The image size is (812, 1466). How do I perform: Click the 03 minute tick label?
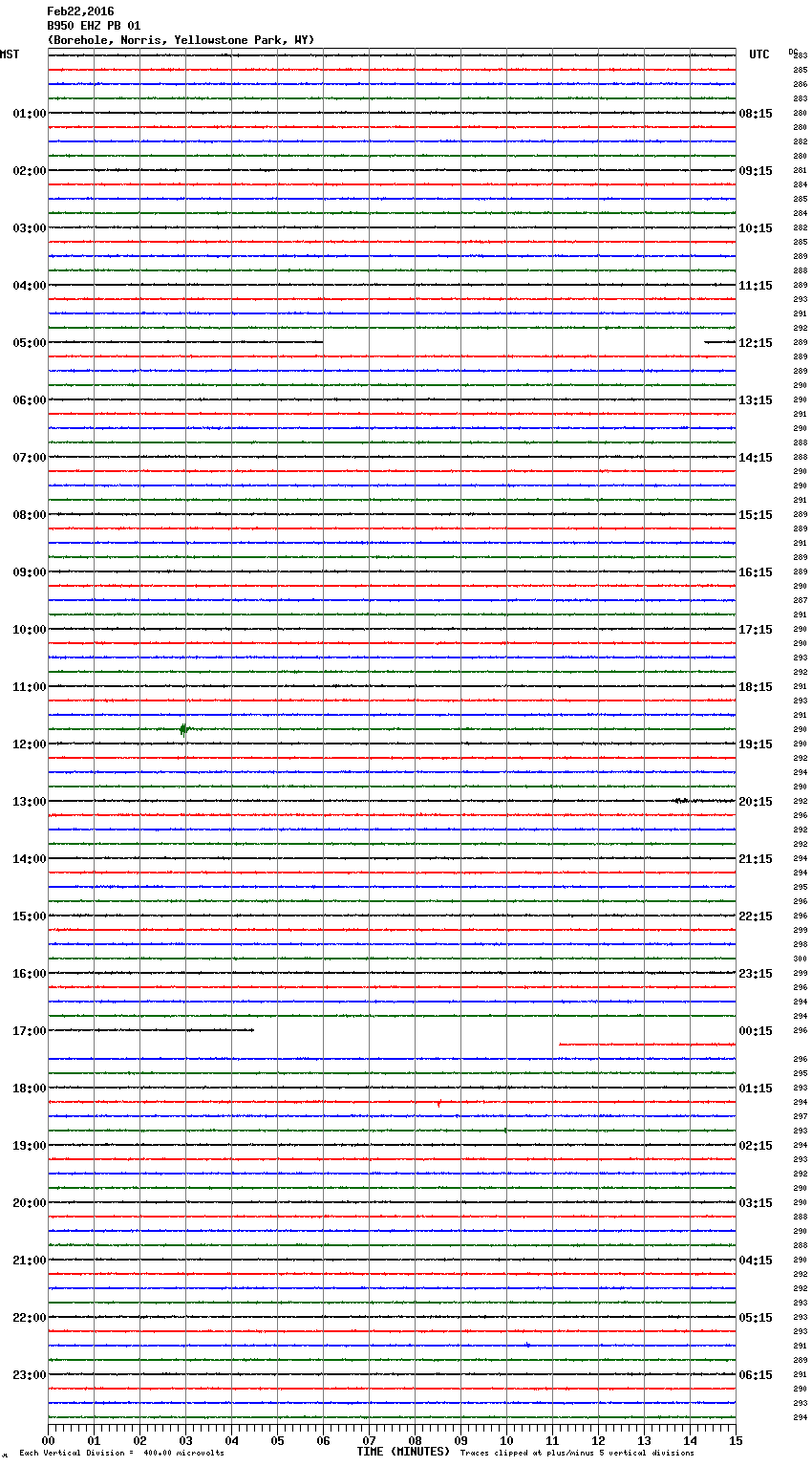[x=185, y=1441]
